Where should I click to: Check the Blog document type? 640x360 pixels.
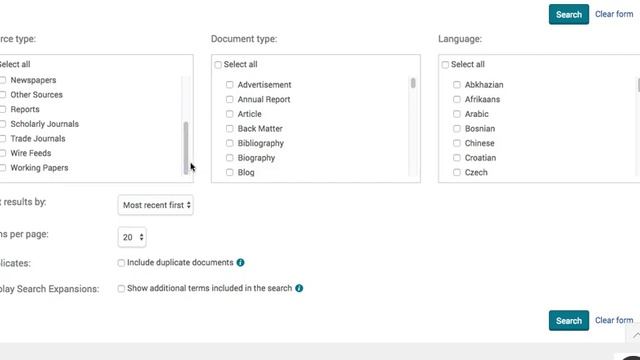(229, 172)
